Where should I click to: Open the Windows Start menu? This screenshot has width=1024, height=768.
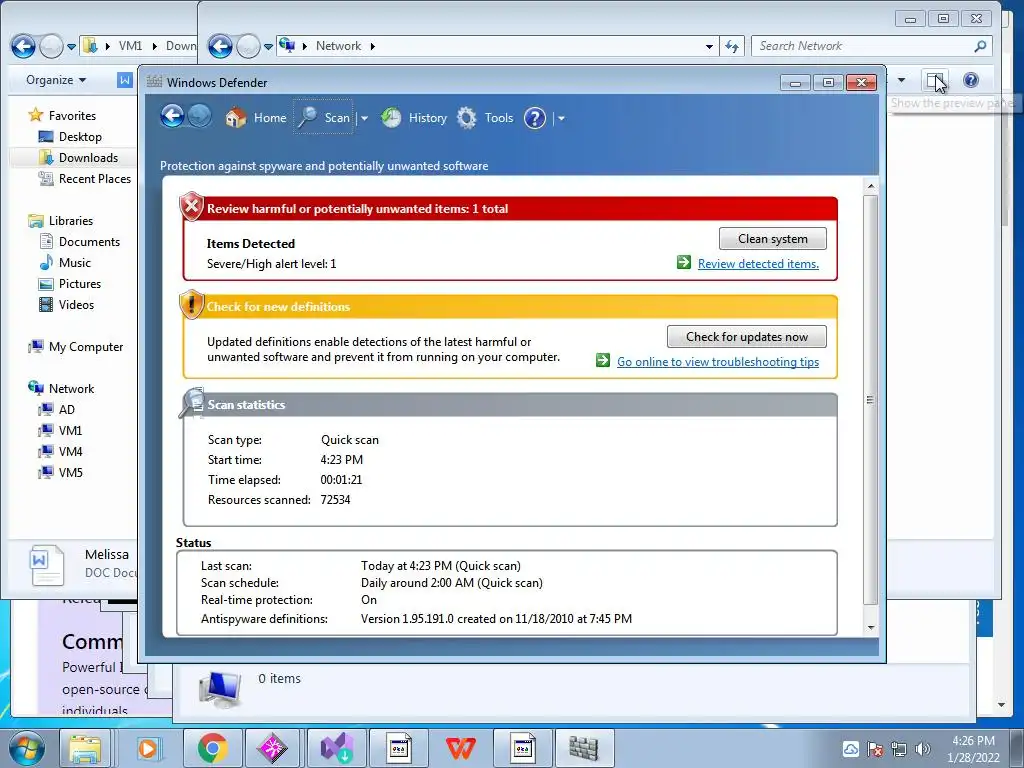coord(27,748)
